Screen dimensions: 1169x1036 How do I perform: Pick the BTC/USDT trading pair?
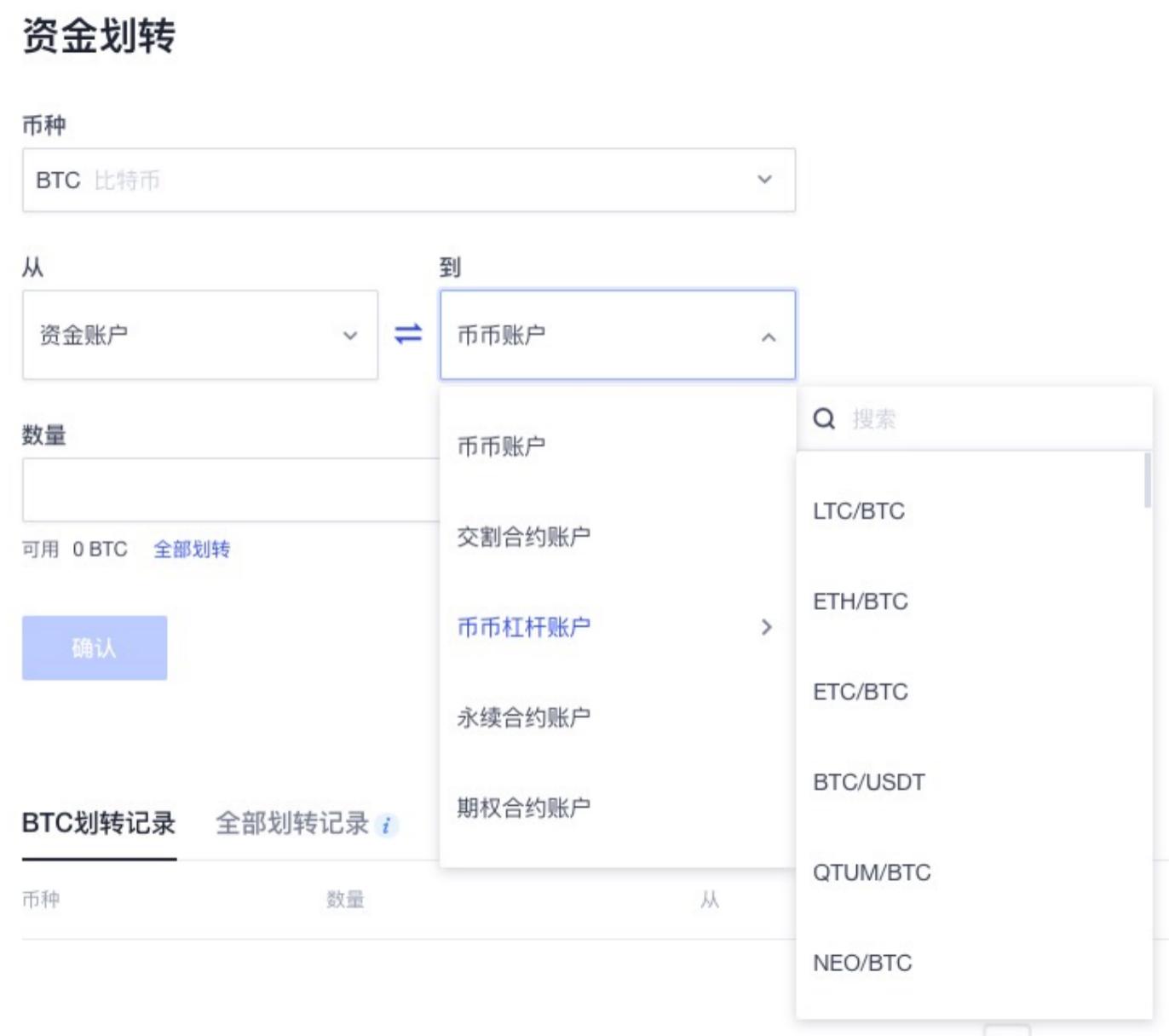(x=868, y=782)
